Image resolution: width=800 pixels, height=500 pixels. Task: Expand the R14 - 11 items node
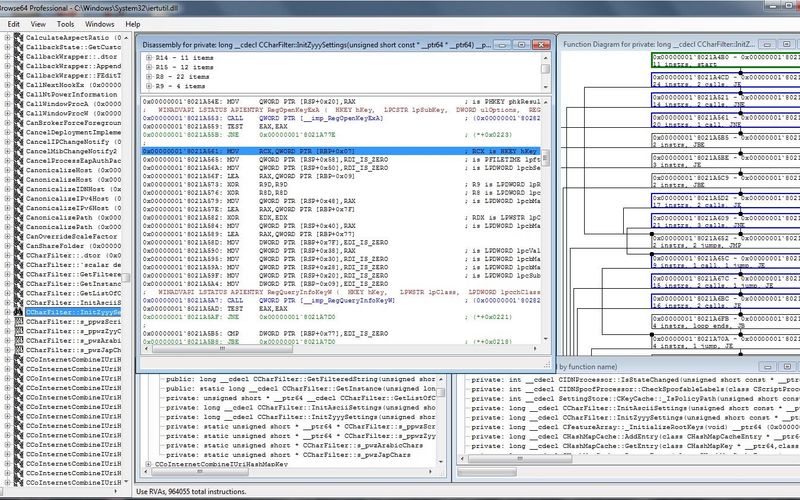click(147, 59)
